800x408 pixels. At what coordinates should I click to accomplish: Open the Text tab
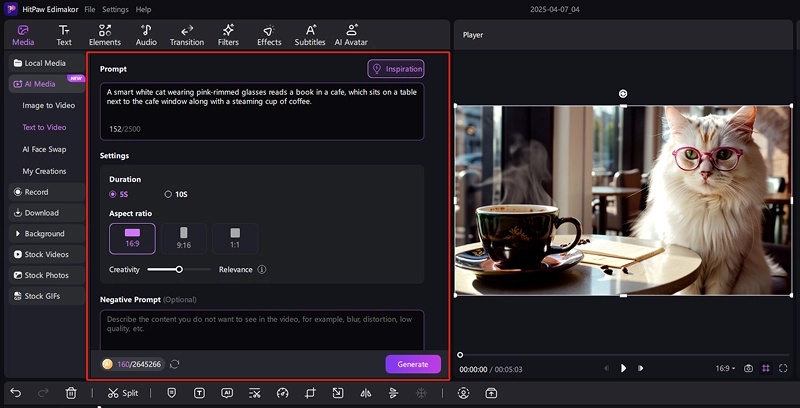coord(64,35)
